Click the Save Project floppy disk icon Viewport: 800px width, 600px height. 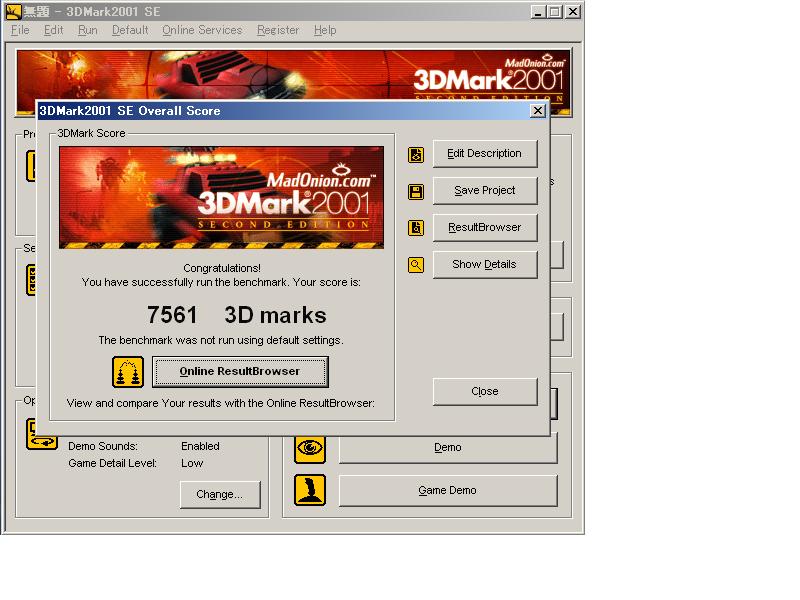pyautogui.click(x=416, y=192)
